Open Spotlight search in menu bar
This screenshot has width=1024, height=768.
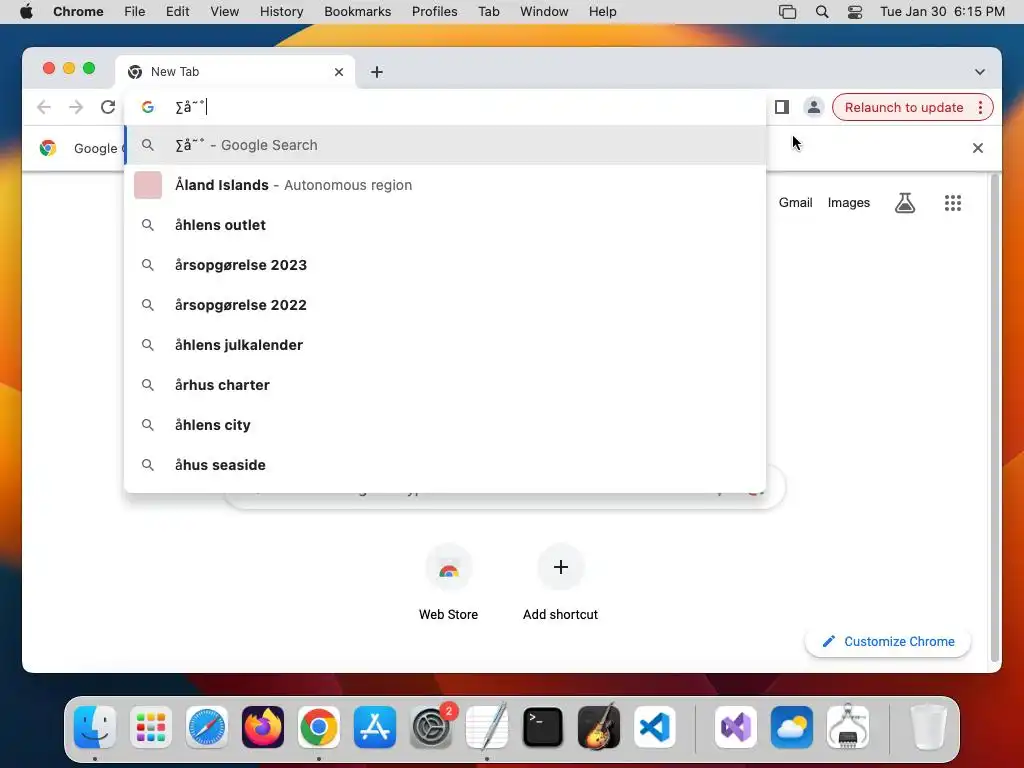pos(822,12)
